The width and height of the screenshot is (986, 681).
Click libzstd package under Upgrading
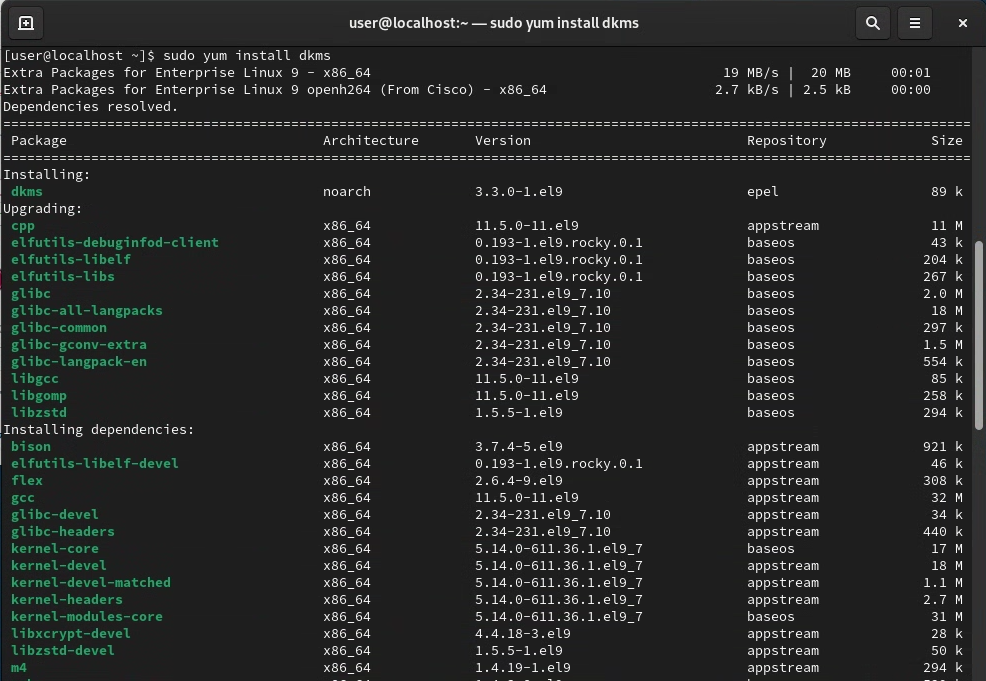point(38,412)
